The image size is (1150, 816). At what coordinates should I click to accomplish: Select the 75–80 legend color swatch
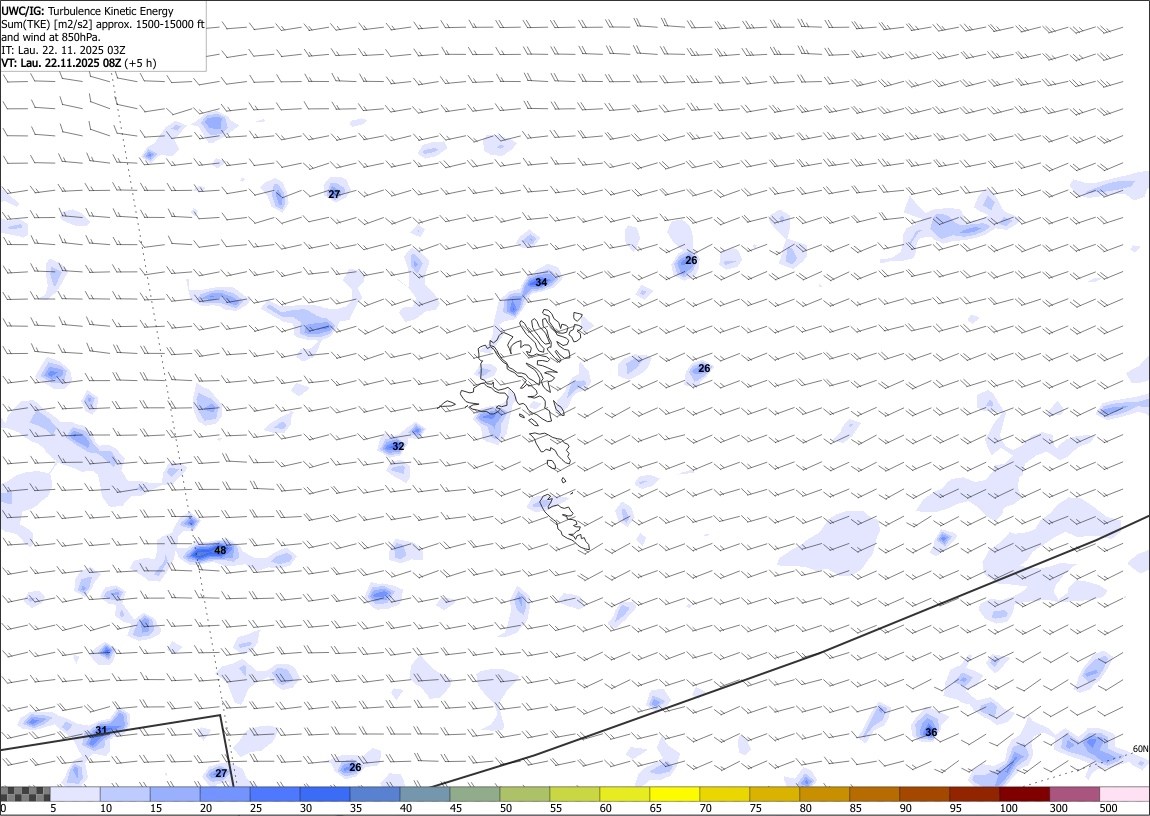774,794
